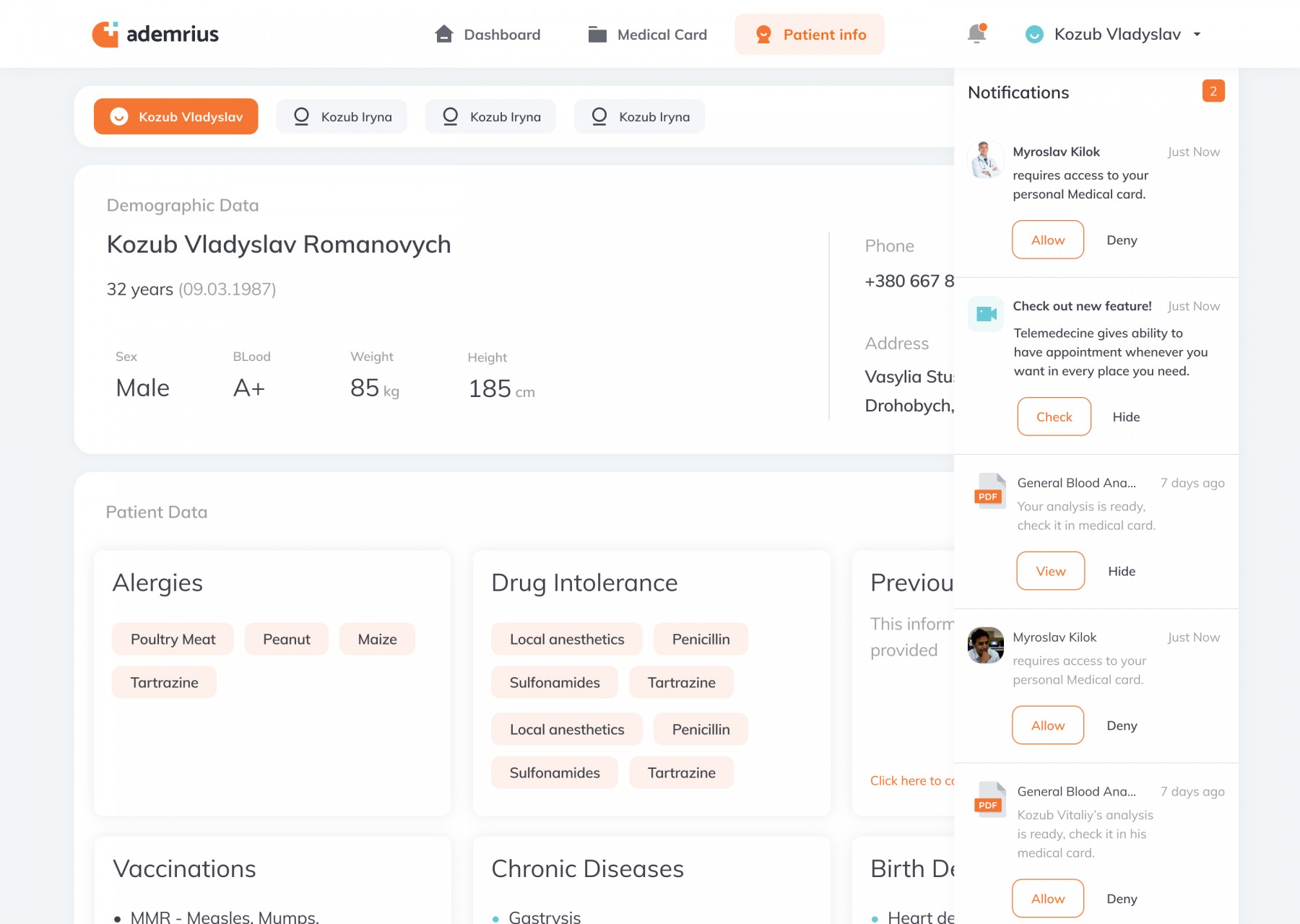Click the user avatar icon beside Kozub Vladyslav
1300x924 pixels.
[x=1034, y=34]
